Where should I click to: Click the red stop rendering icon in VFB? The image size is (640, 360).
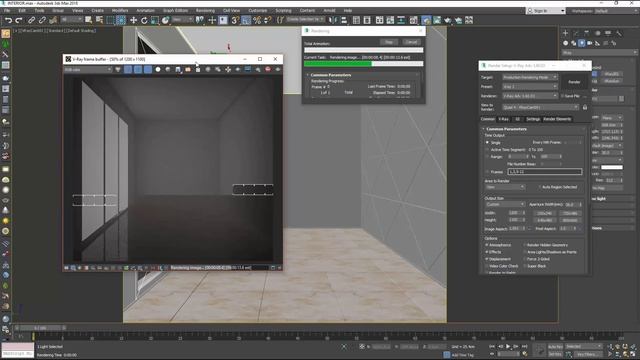(268, 70)
